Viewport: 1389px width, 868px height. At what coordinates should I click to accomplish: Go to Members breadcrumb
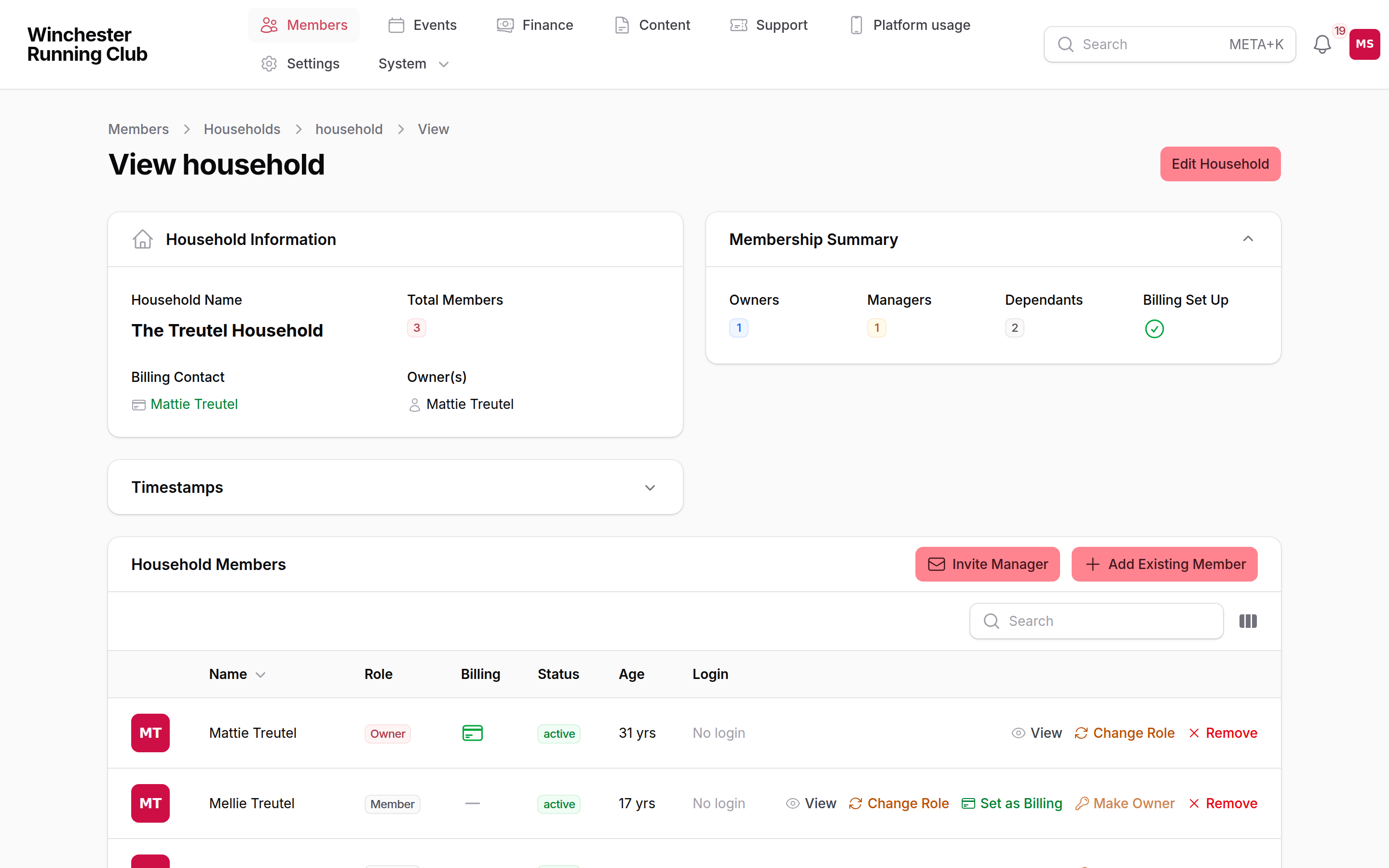coord(138,129)
